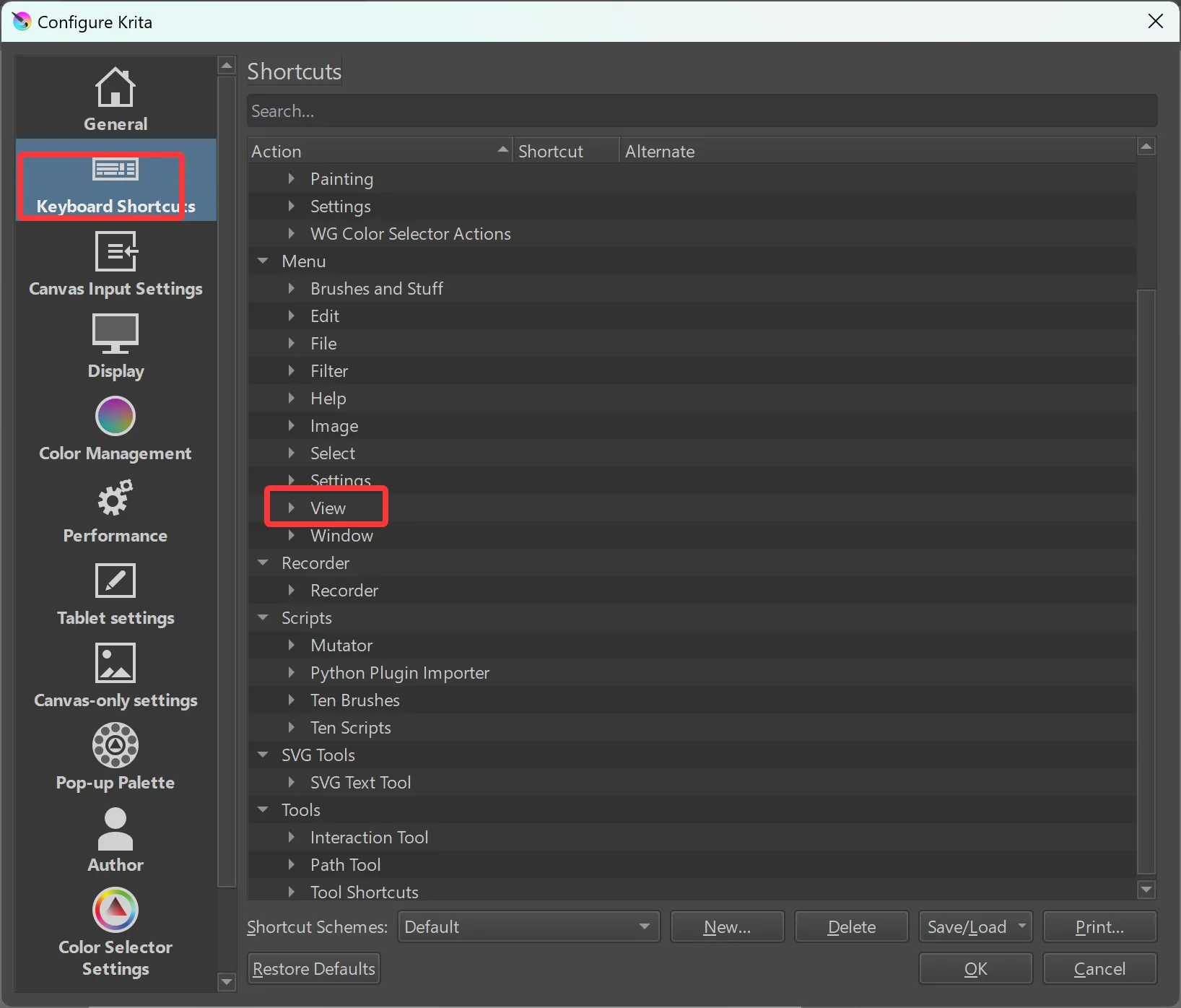This screenshot has width=1181, height=1008.
Task: Expand the Painting shortcuts group
Action: (291, 178)
